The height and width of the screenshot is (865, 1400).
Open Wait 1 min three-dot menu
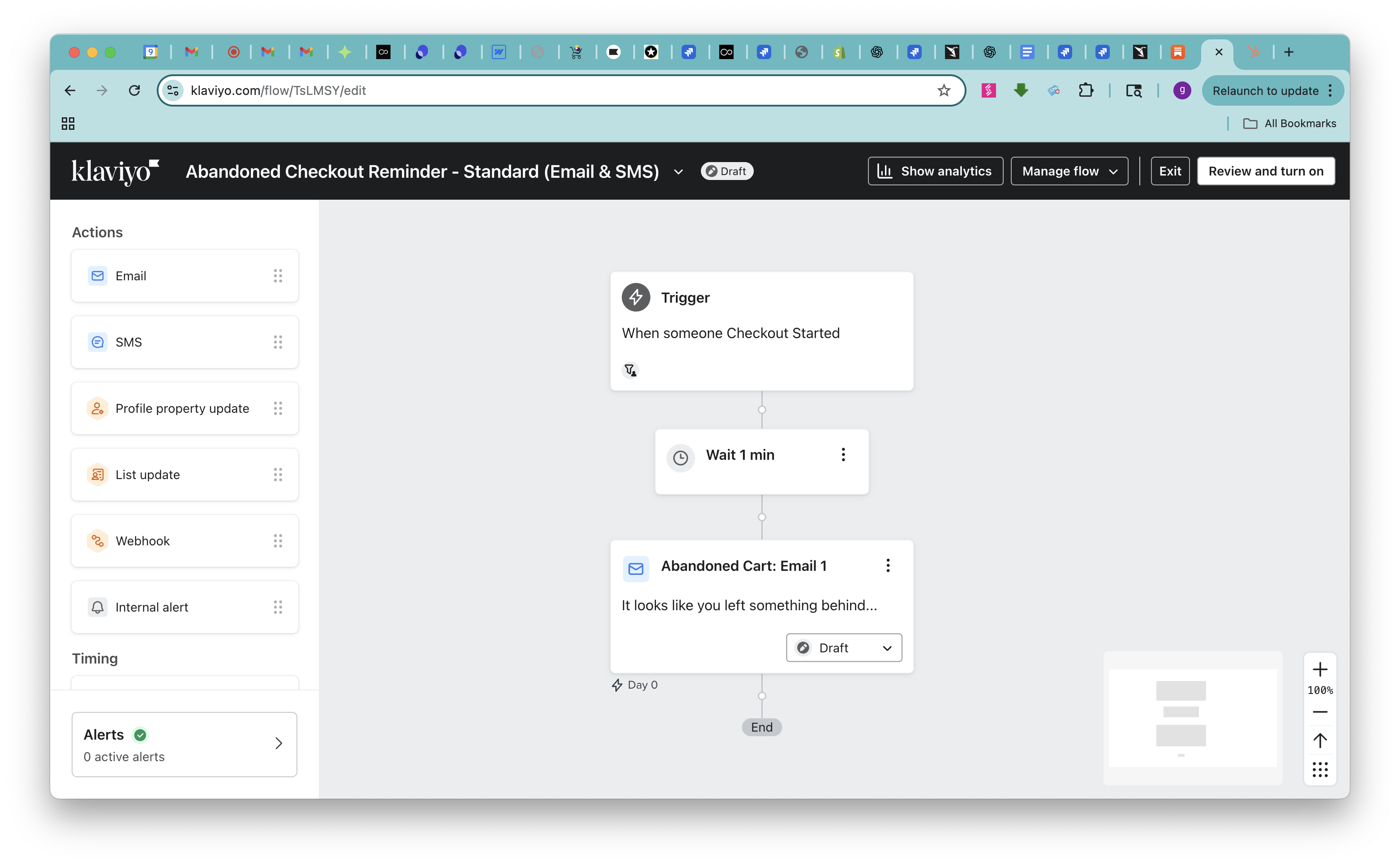(x=843, y=455)
